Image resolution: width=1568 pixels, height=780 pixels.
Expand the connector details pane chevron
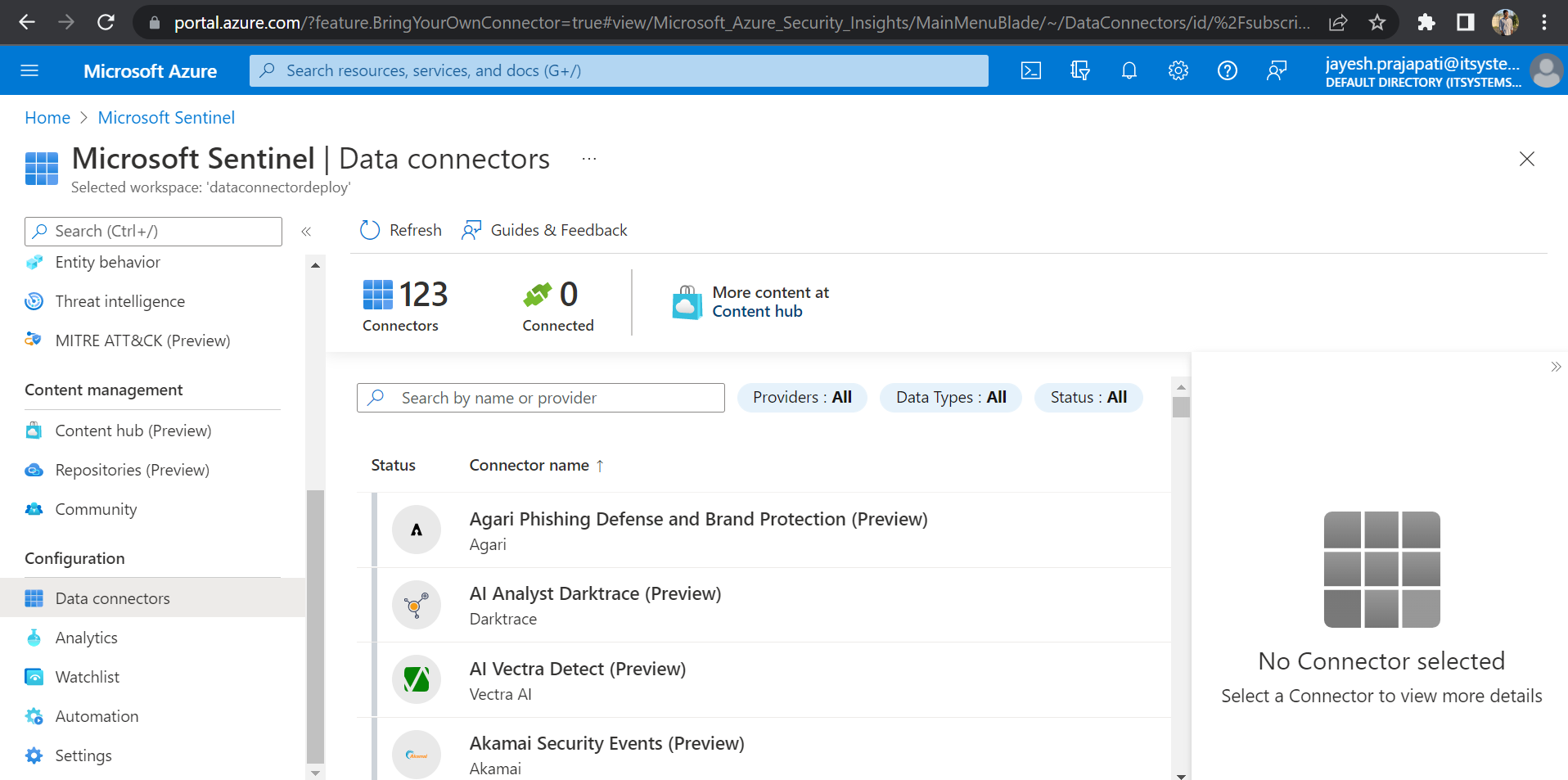(1556, 367)
